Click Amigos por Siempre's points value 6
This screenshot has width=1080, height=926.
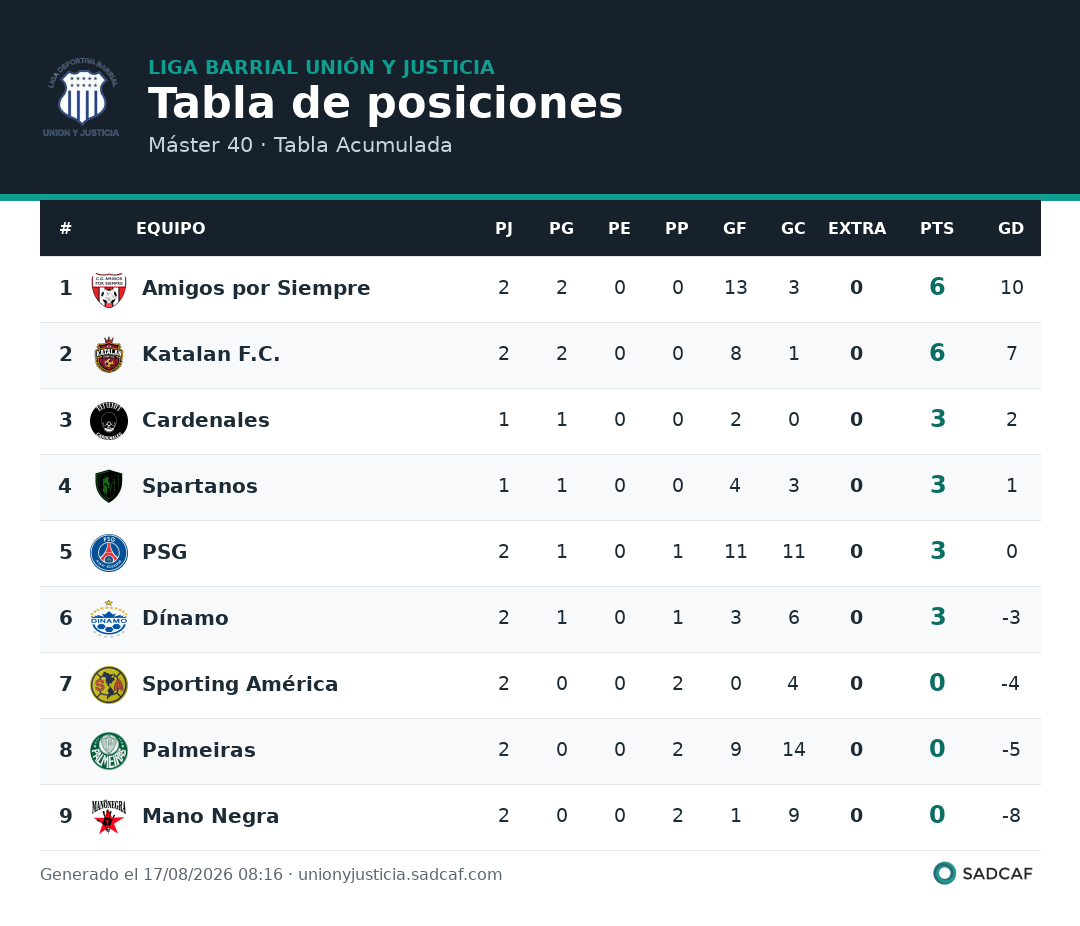click(x=937, y=287)
